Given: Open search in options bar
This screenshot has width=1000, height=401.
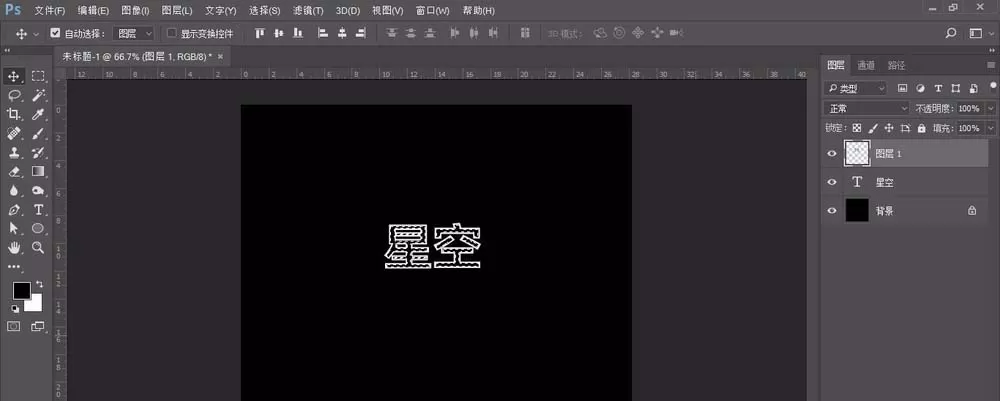Looking at the screenshot, I should tap(950, 33).
